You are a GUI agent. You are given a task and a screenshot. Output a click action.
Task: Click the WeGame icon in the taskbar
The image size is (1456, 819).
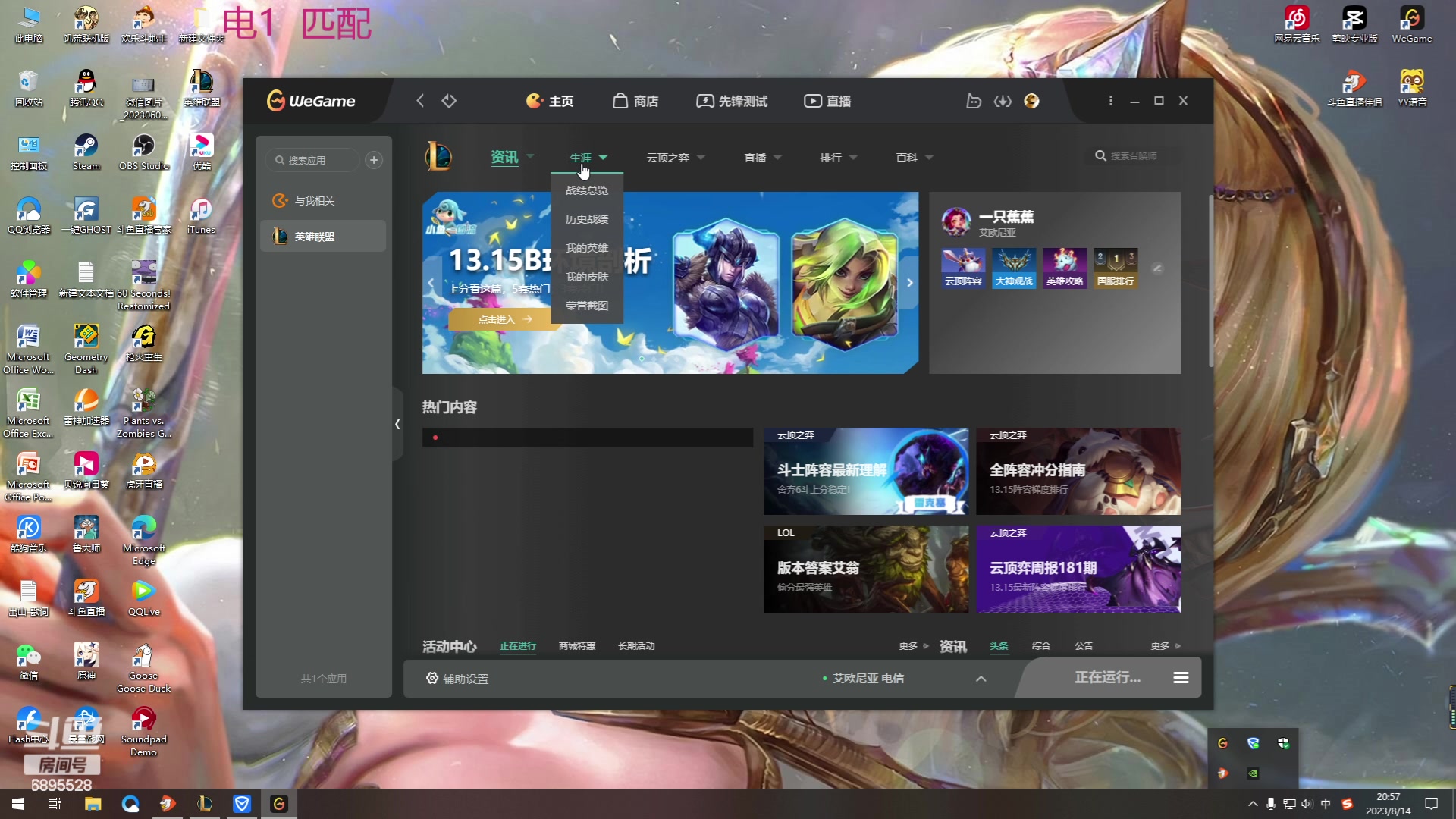(x=279, y=804)
